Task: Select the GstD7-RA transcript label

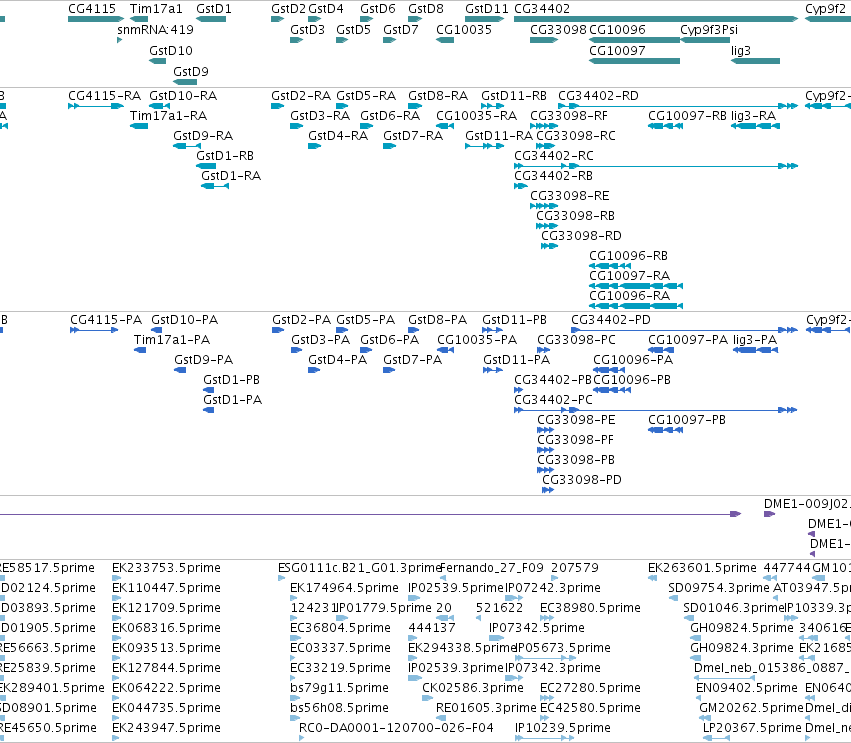Action: [413, 136]
